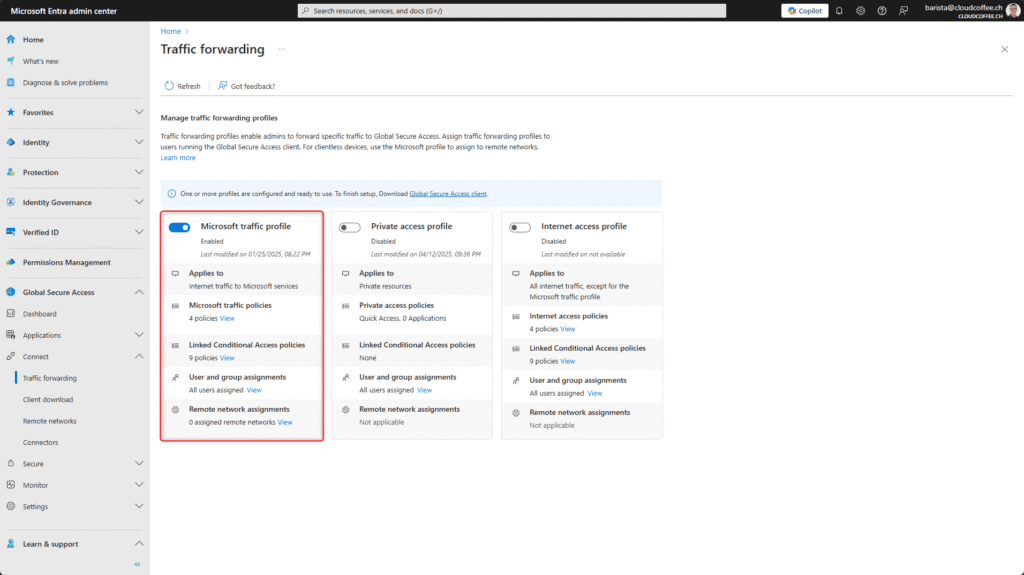Viewport: 1024px width, 575px height.
Task: Click the Got feedback? button
Action: pos(246,86)
